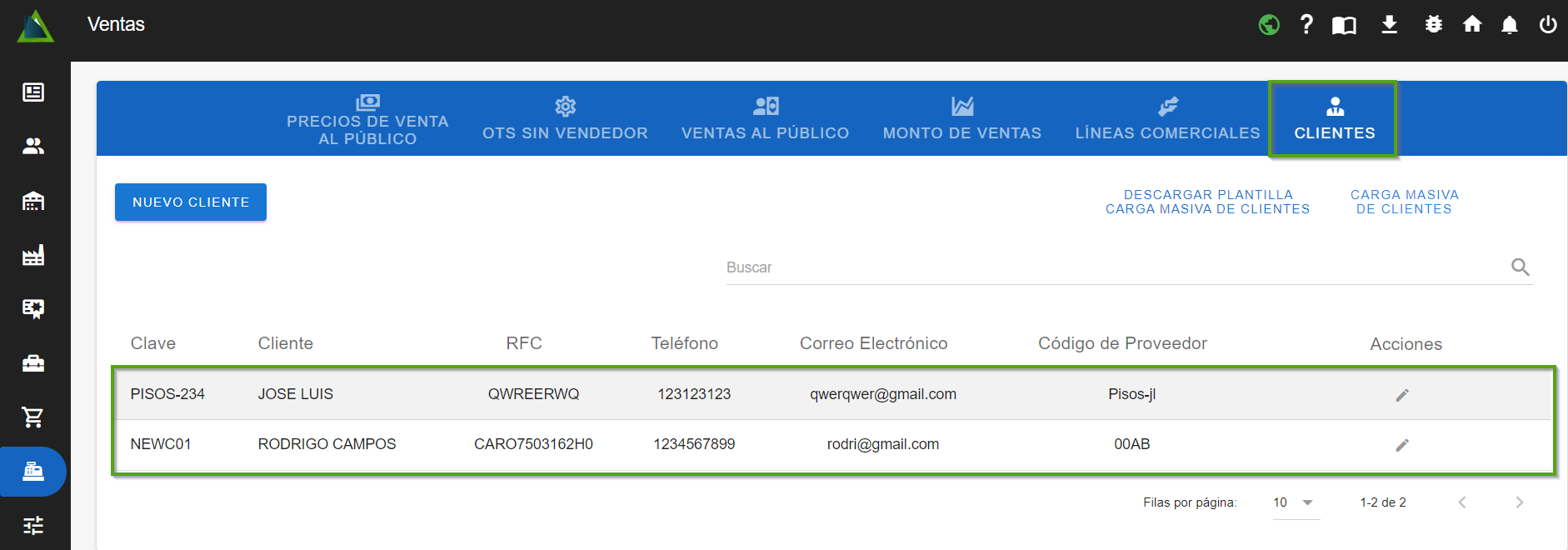Edit the JOSE LUIS client row
This screenshot has width=1568, height=550.
pos(1402,395)
